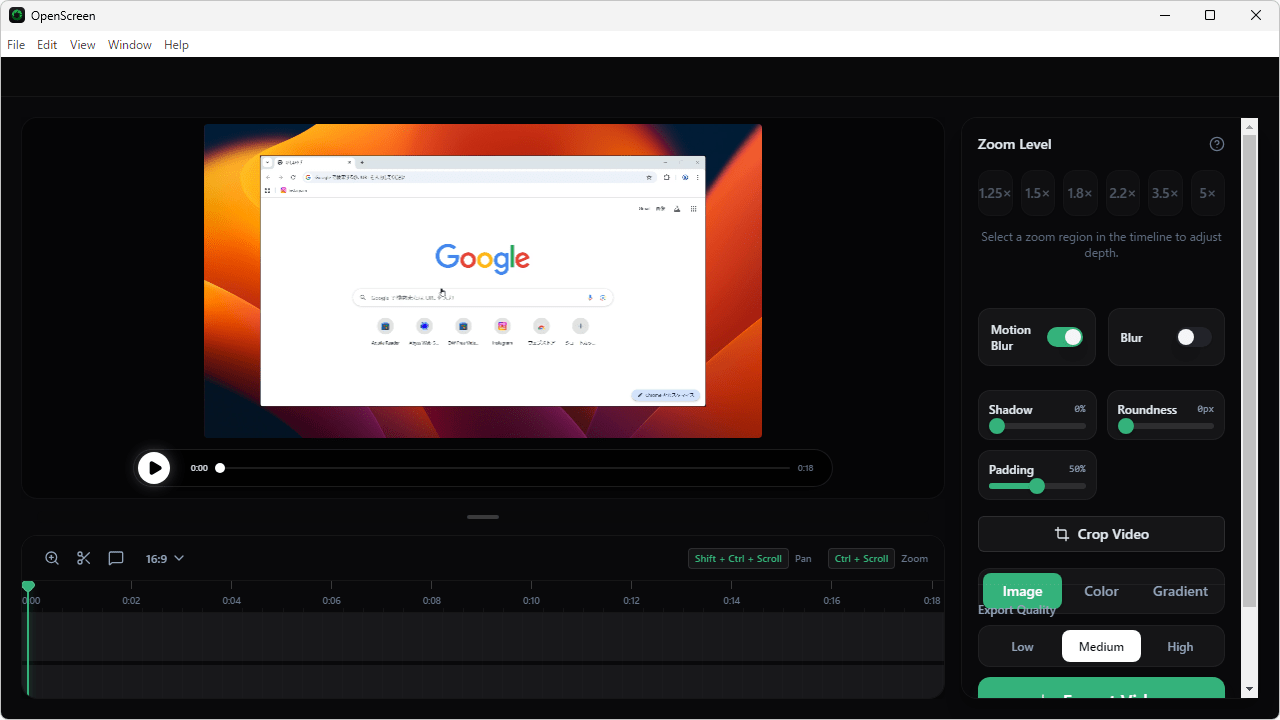
Task: Click the Zoom Level help icon
Action: coord(1216,144)
